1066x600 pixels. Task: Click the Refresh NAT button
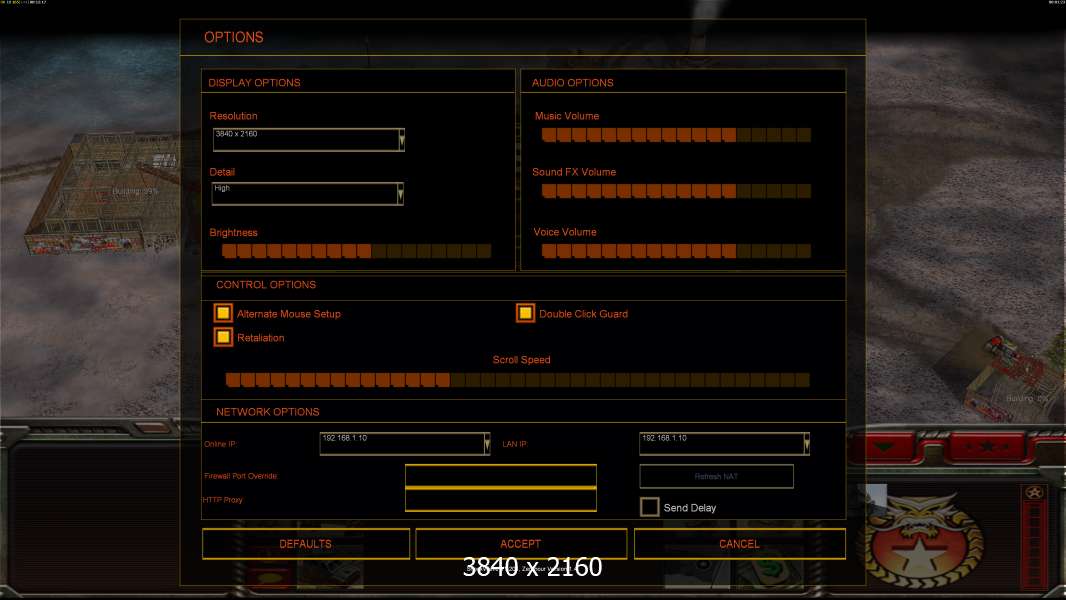[717, 476]
